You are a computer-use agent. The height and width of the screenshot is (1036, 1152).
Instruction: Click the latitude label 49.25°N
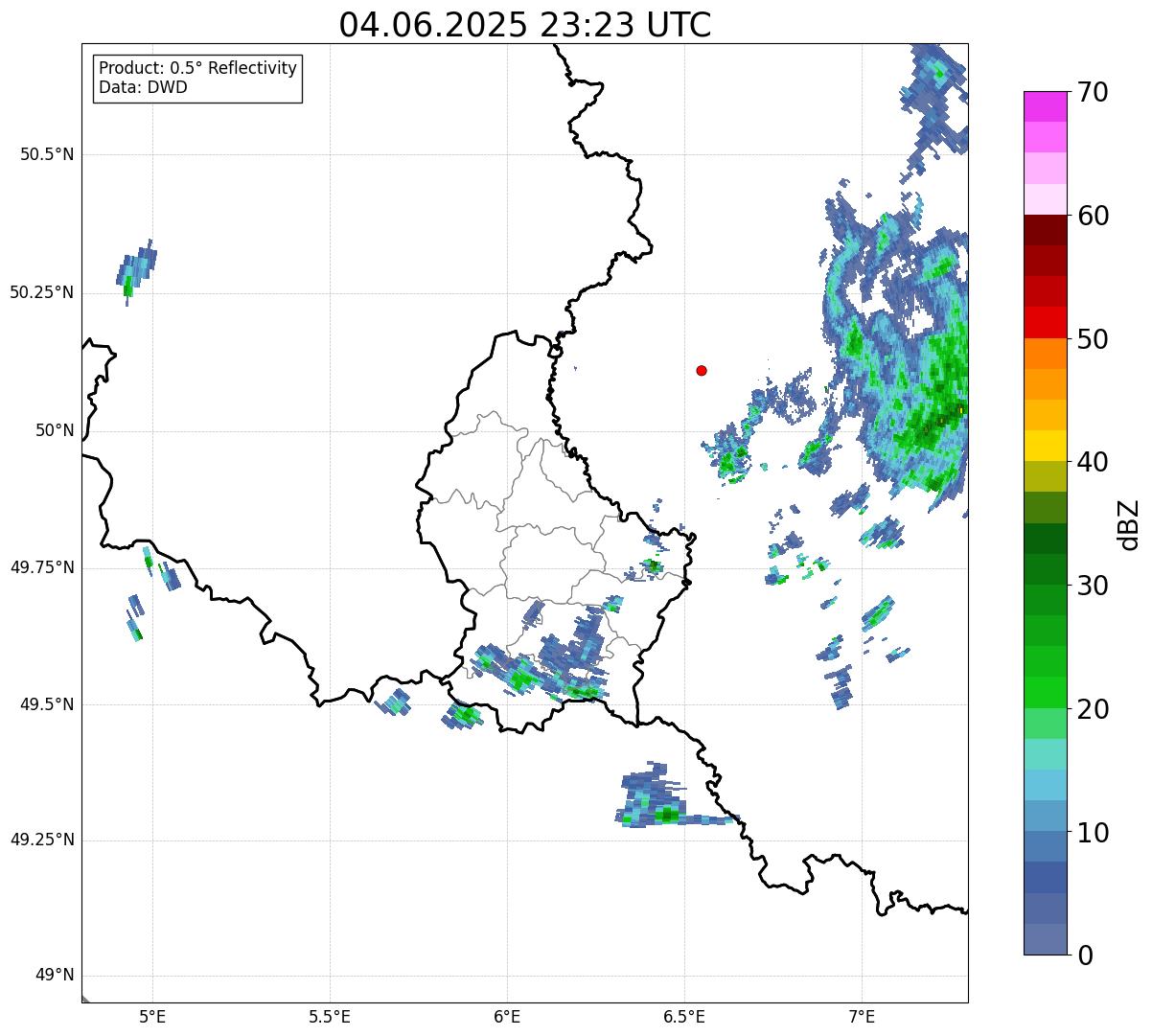[41, 840]
